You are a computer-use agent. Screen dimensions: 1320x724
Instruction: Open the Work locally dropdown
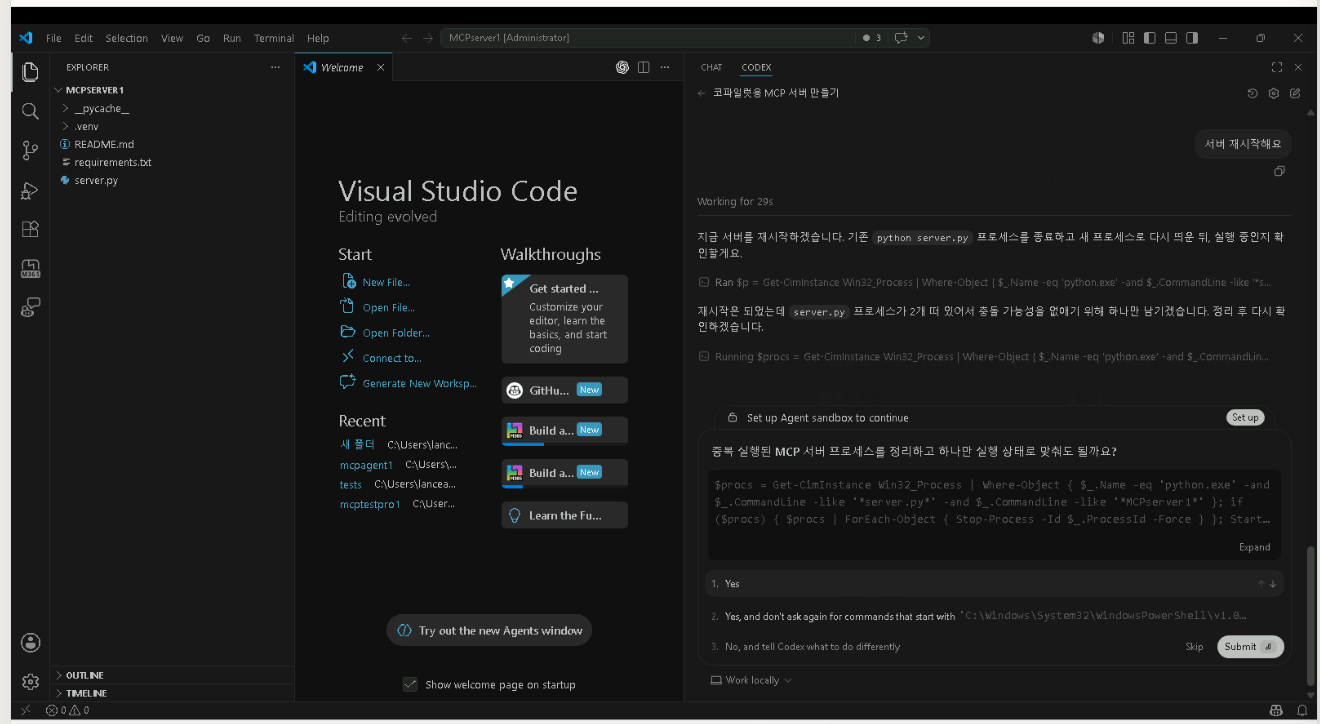point(751,680)
